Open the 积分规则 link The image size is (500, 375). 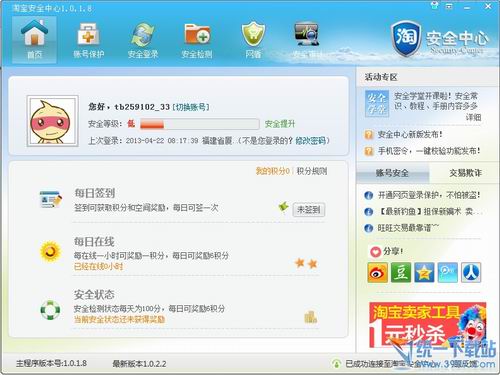click(312, 171)
